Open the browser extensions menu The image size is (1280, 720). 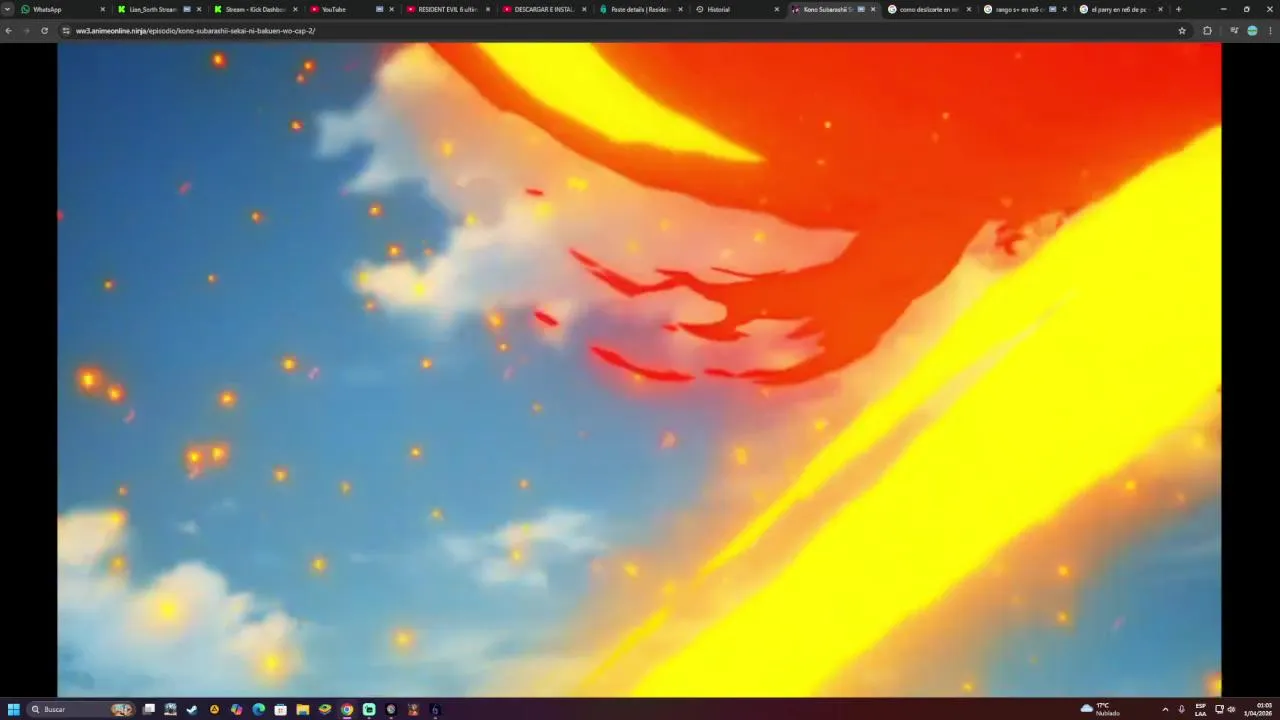[1207, 31]
